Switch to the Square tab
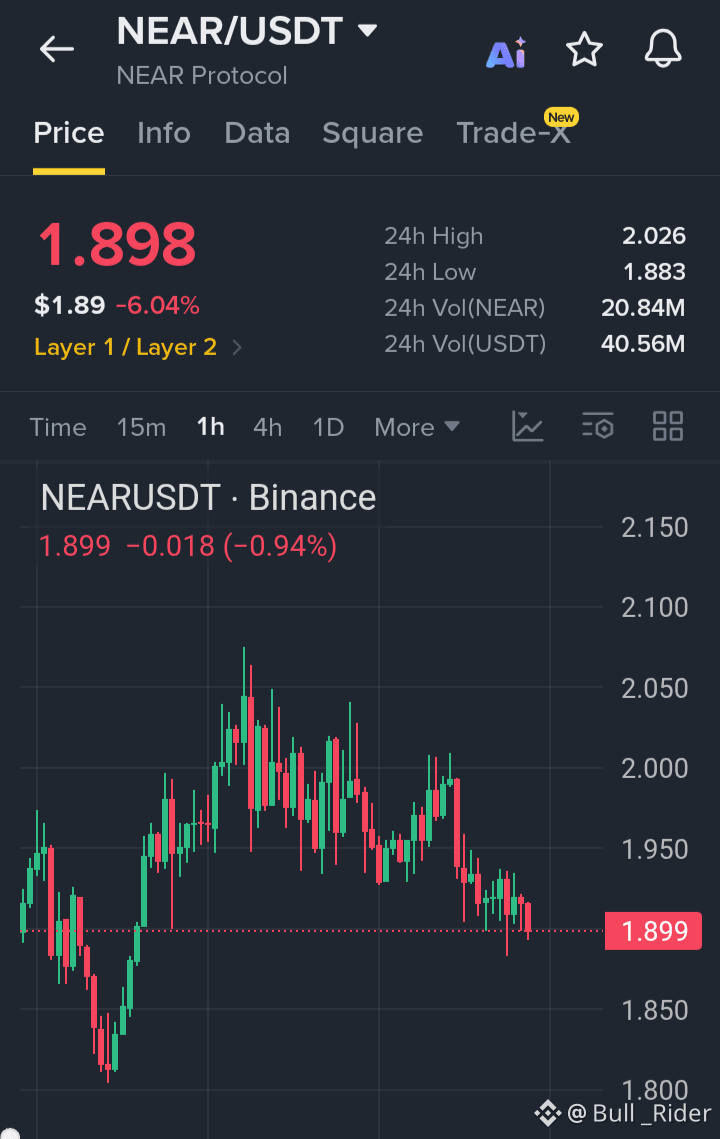The width and height of the screenshot is (720, 1139). click(x=373, y=133)
